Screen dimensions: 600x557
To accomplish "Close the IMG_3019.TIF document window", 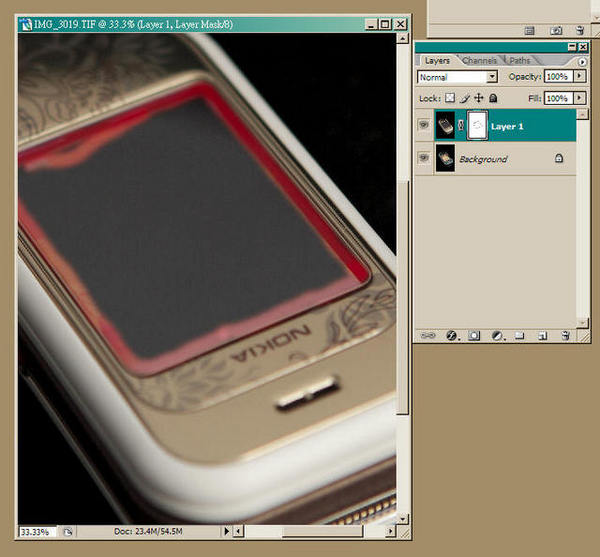I will 400,24.
